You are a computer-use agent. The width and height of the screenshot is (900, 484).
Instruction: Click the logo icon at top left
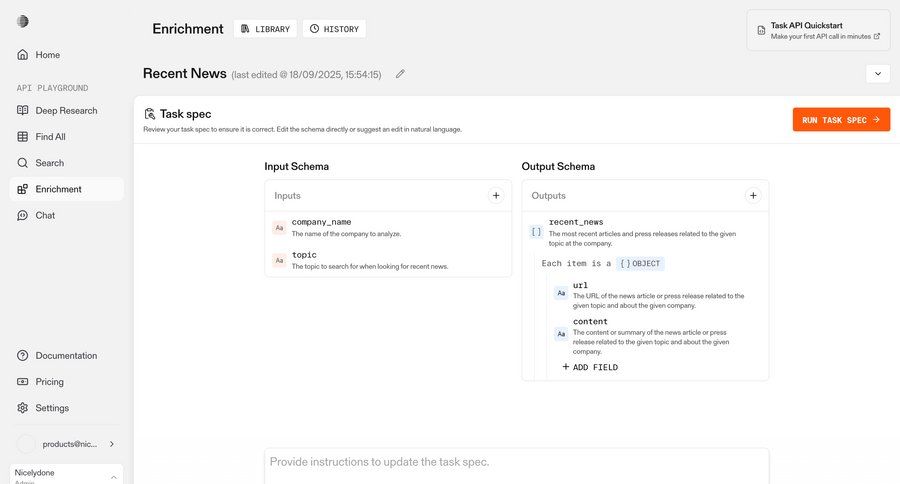[23, 22]
